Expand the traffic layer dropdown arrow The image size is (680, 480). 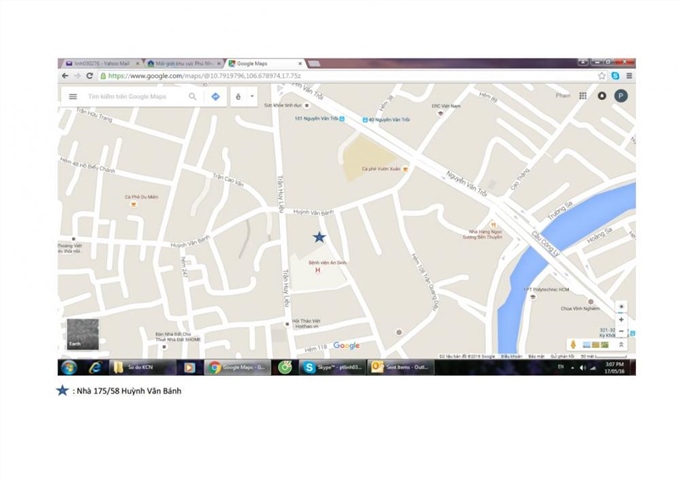[252, 97]
